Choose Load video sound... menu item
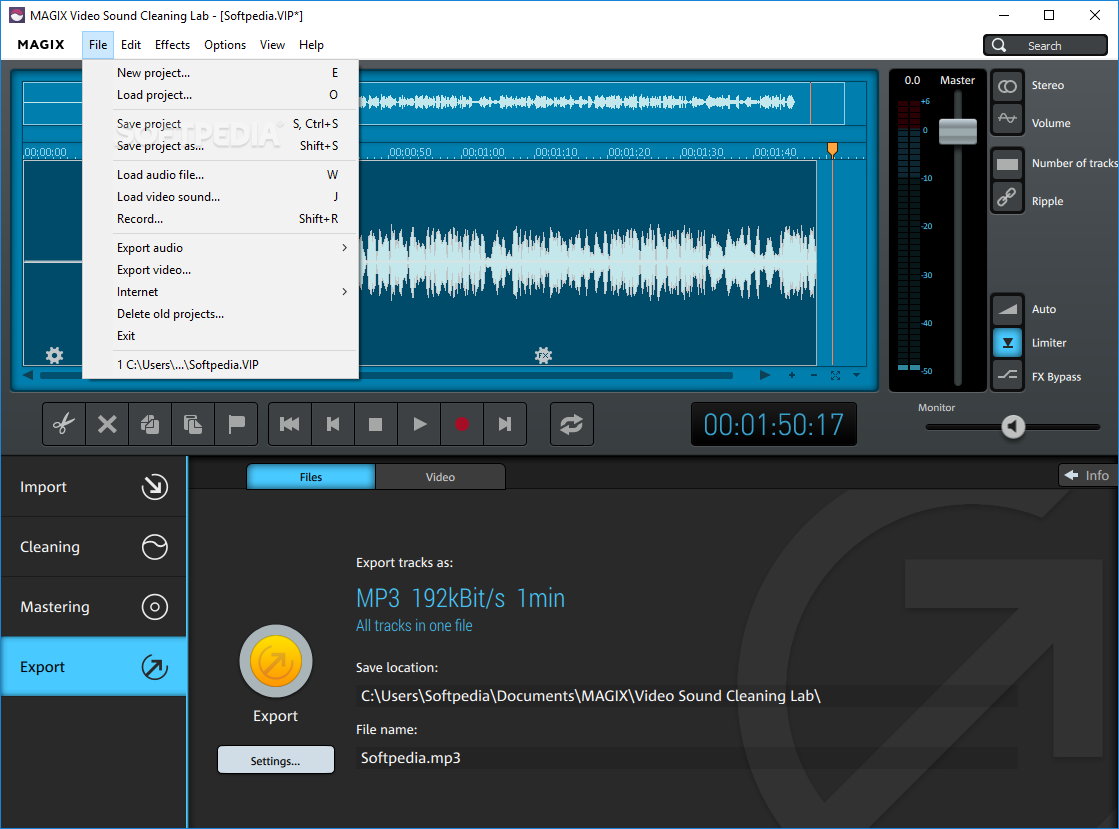 221,197
